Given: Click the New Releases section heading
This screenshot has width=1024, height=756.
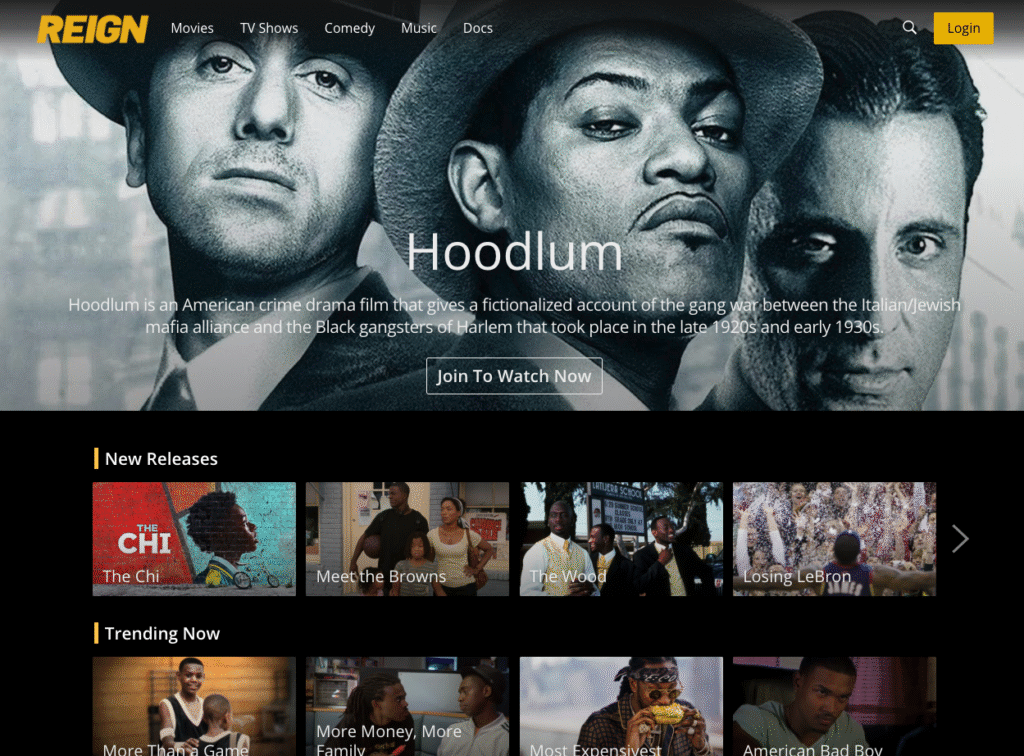Looking at the screenshot, I should [161, 459].
